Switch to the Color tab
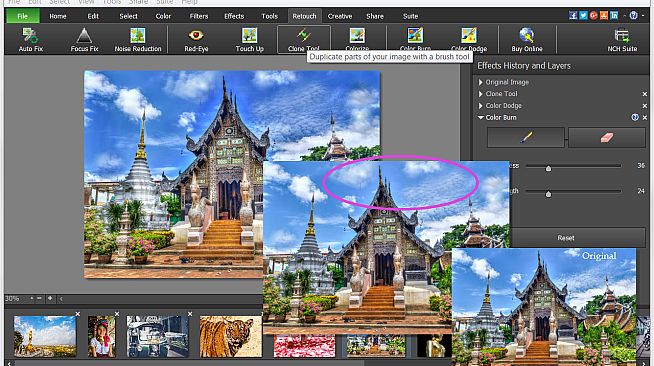This screenshot has width=654, height=366. pyautogui.click(x=163, y=16)
